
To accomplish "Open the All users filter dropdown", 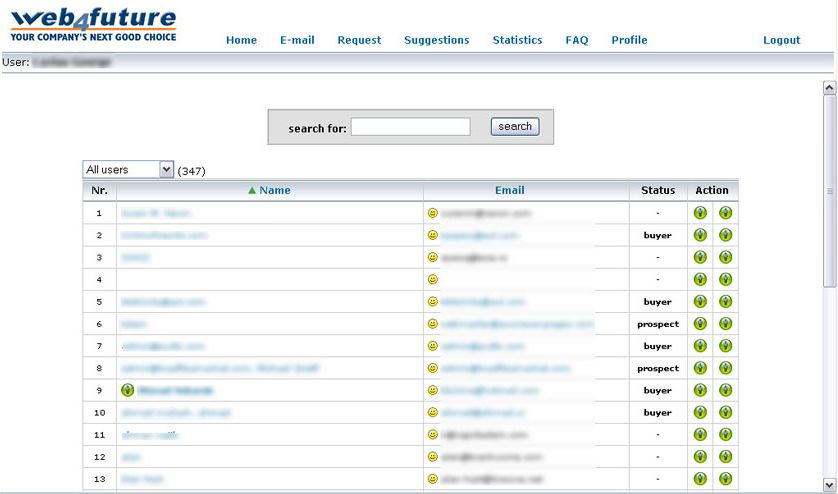I will (129, 170).
